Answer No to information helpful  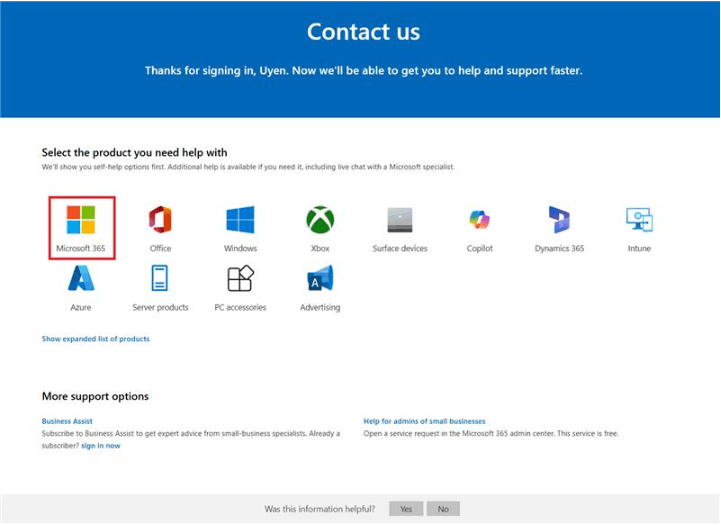[443, 509]
